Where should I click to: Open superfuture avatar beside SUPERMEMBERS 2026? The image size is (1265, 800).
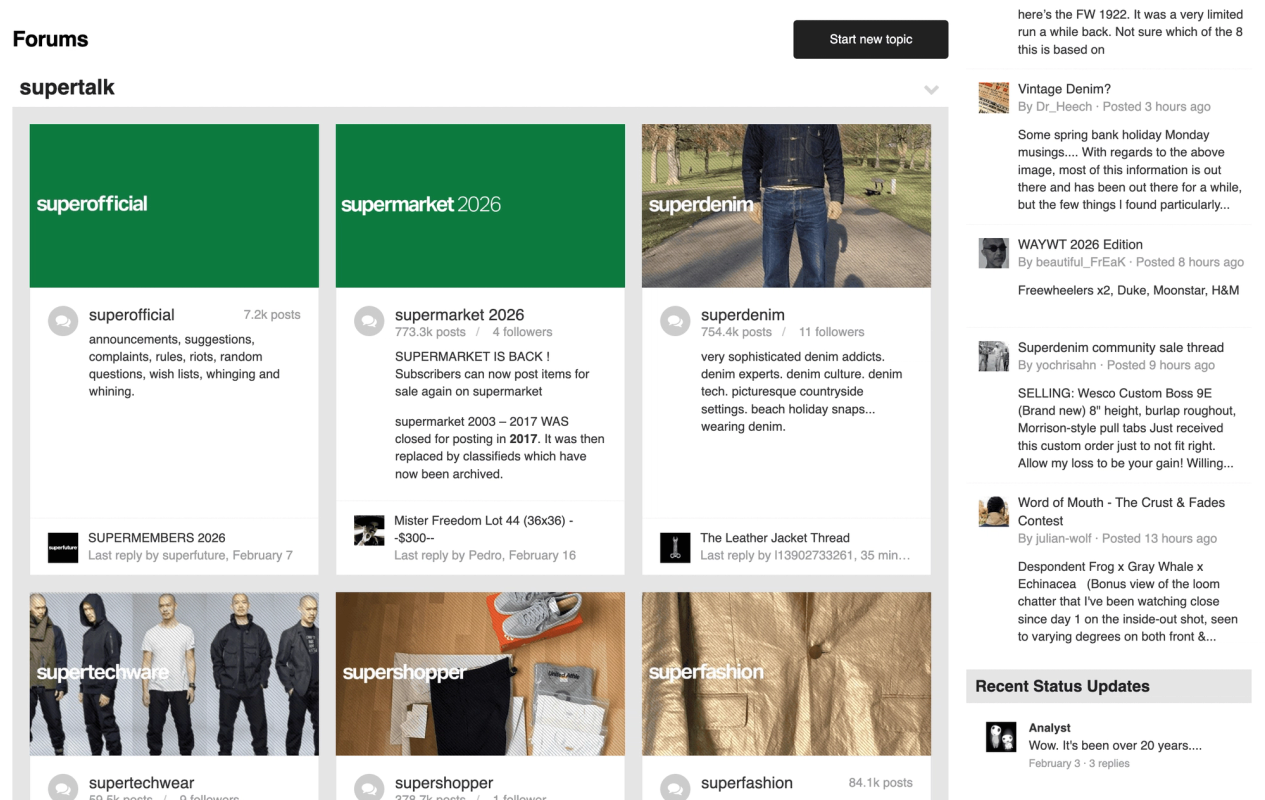point(63,547)
